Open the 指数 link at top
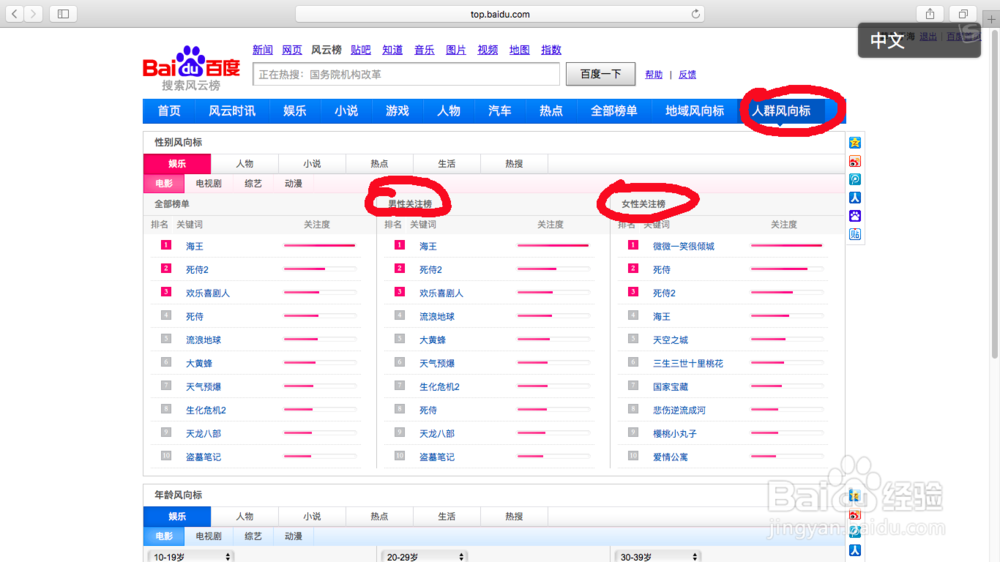Viewport: 1000px width, 562px height. pyautogui.click(x=551, y=50)
